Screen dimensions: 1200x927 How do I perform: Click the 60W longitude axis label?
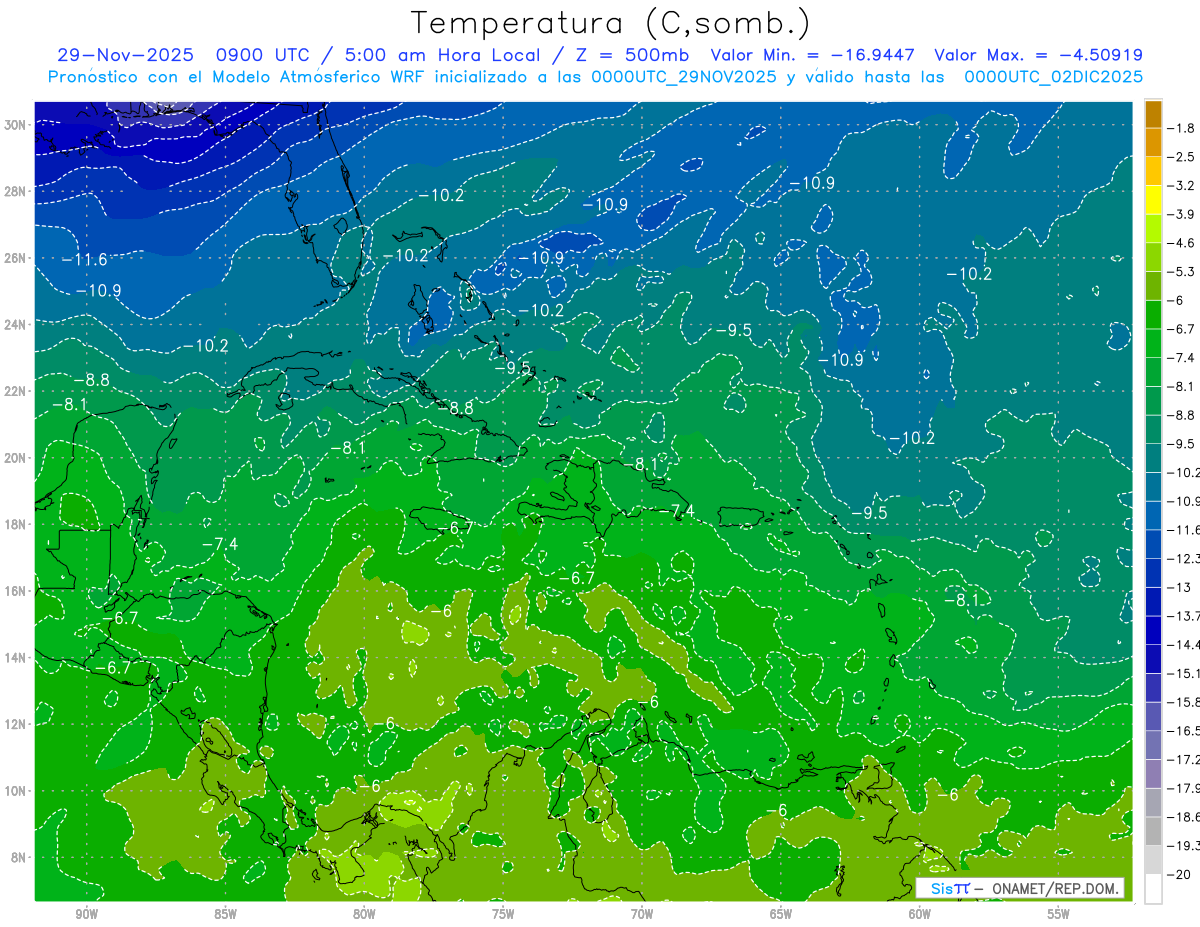(x=920, y=914)
